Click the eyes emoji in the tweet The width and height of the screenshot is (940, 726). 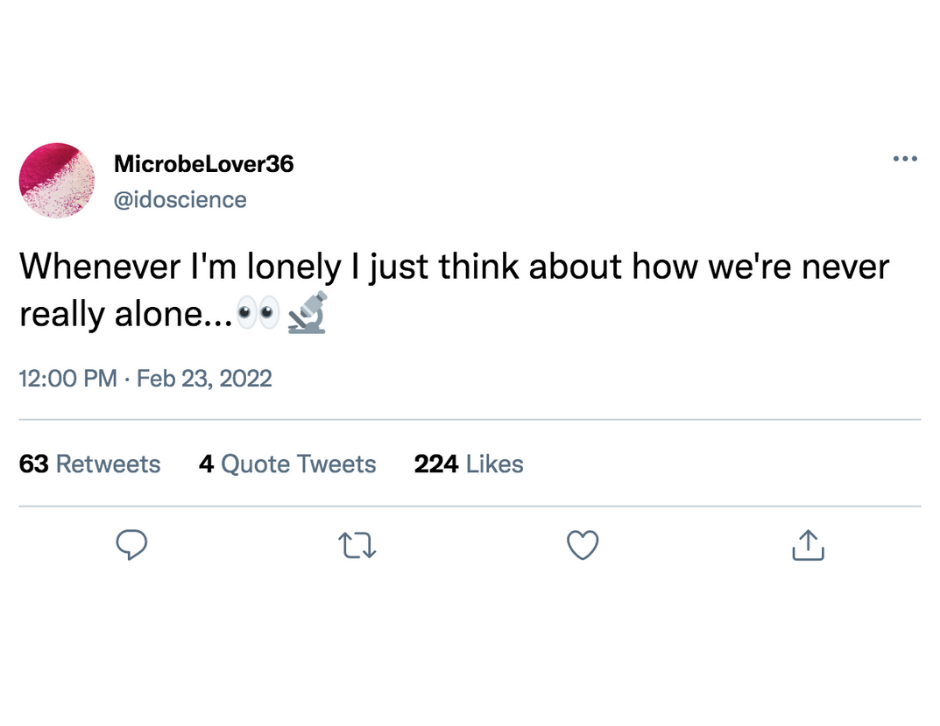click(x=258, y=314)
